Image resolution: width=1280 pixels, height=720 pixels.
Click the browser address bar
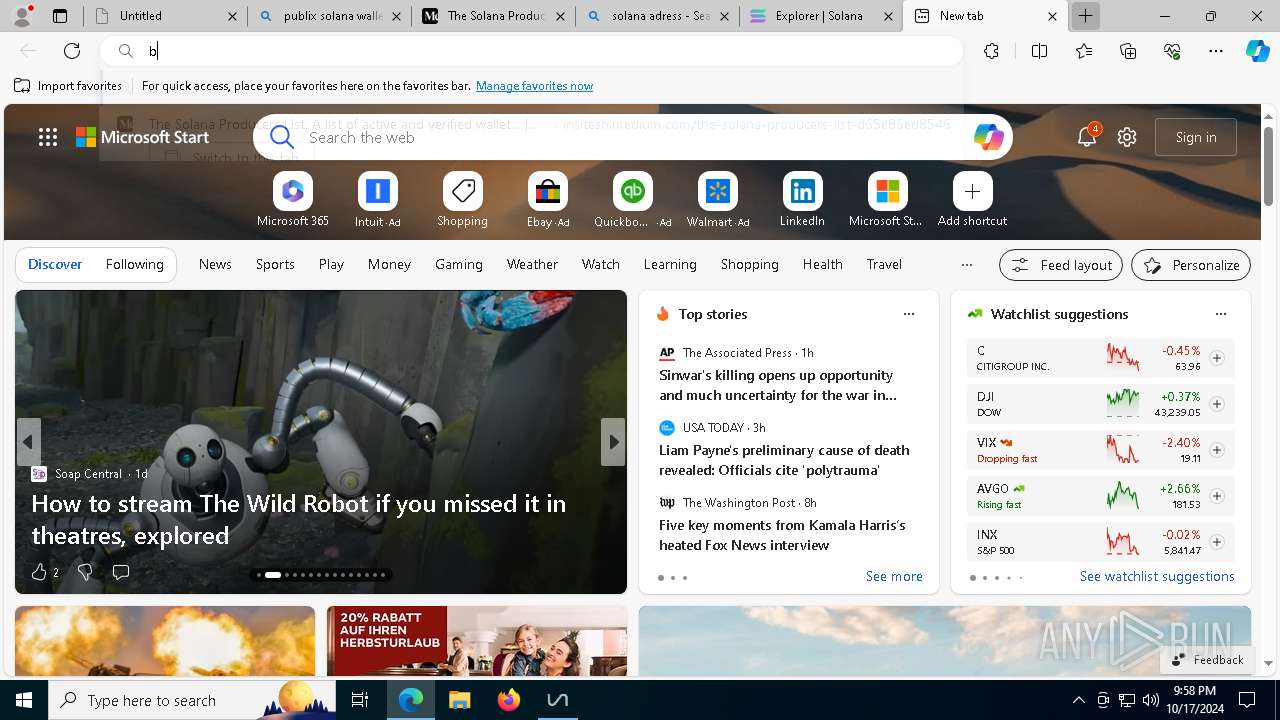531,51
